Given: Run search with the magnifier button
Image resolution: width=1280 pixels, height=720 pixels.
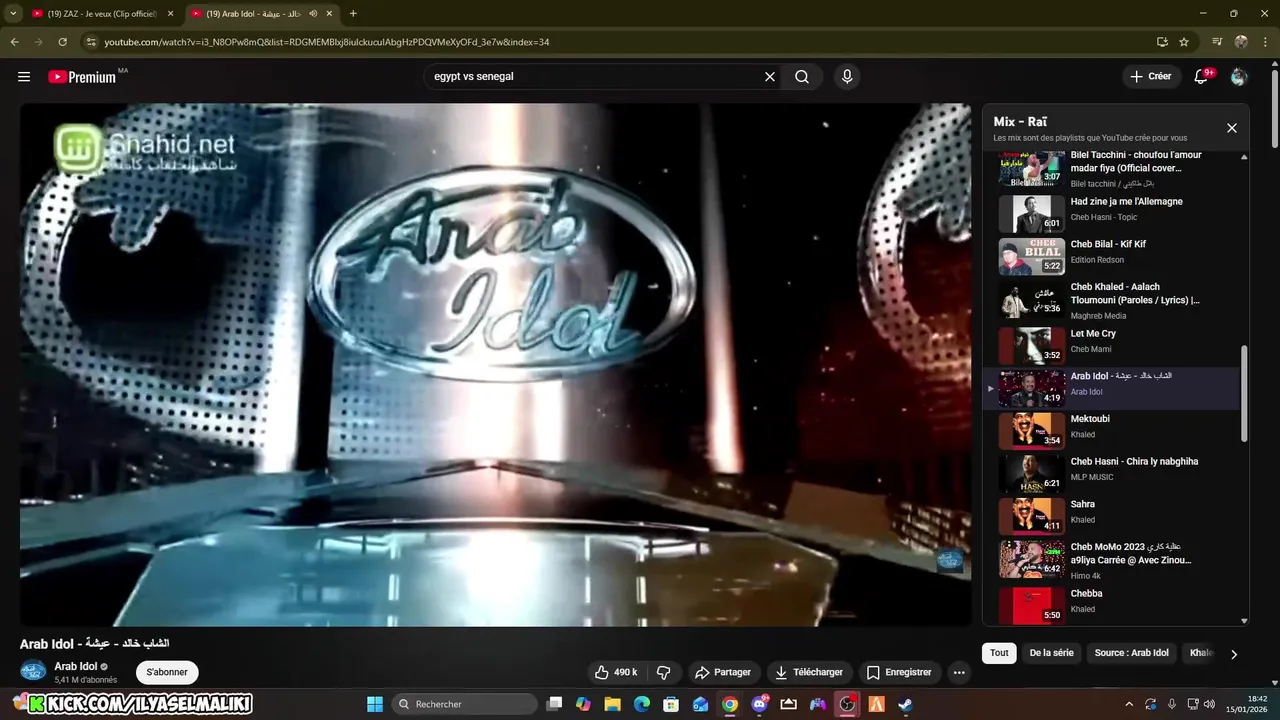Looking at the screenshot, I should 802,77.
